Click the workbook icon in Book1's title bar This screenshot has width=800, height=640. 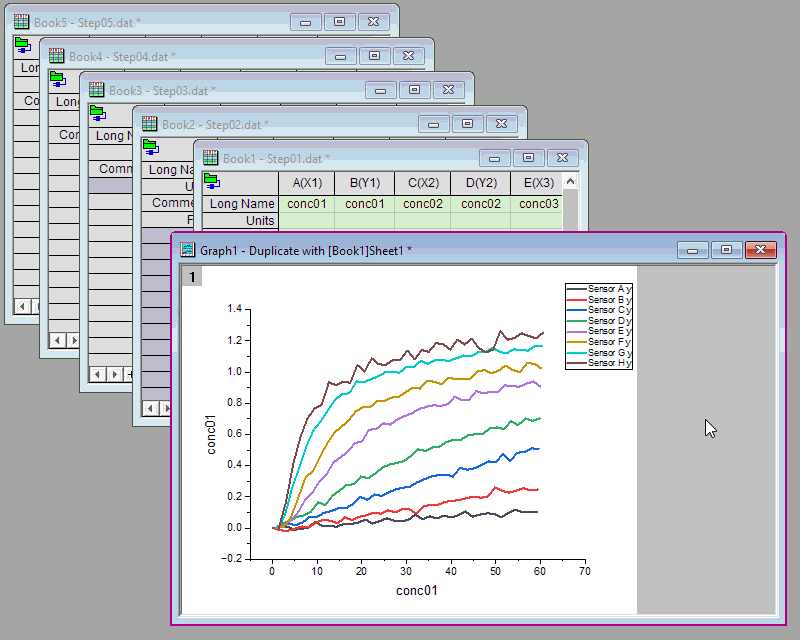(211, 157)
